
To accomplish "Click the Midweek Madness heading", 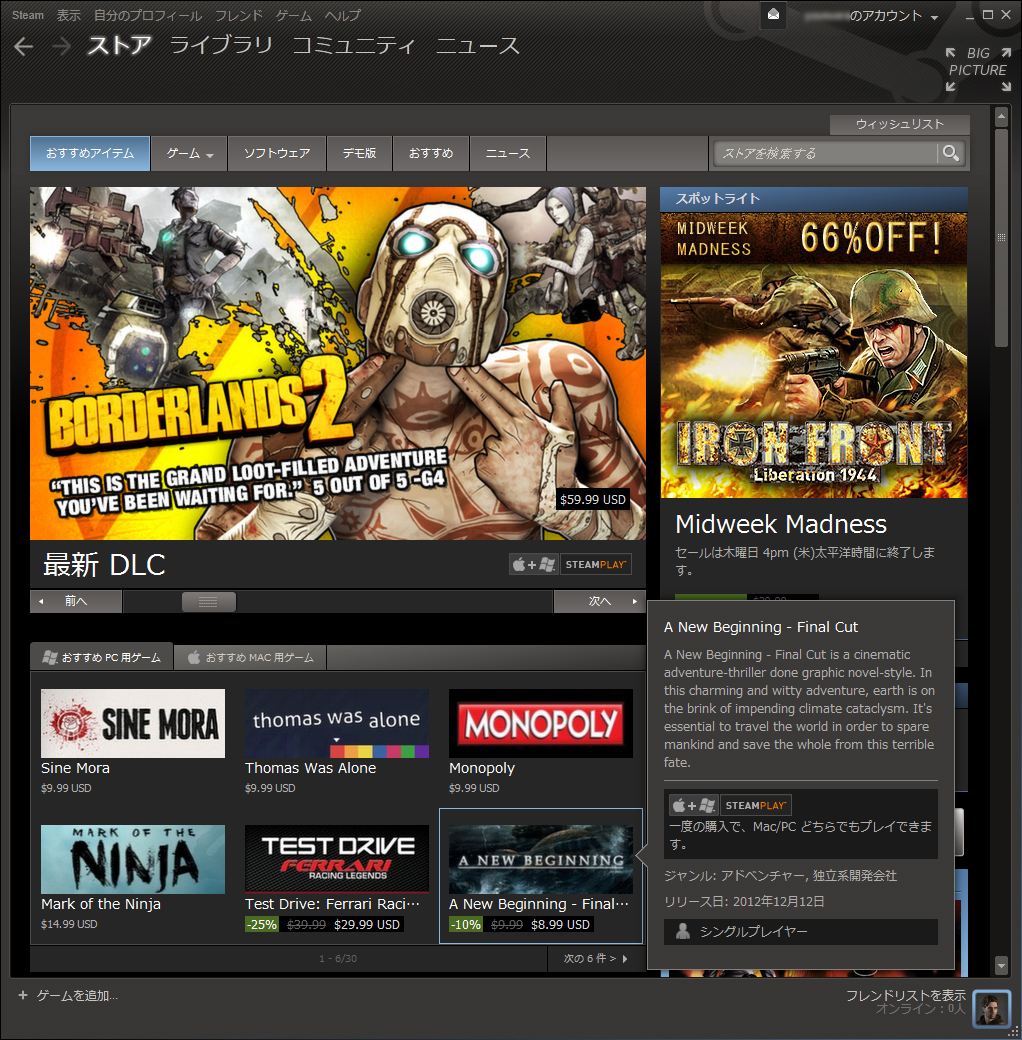I will pyautogui.click(x=781, y=524).
